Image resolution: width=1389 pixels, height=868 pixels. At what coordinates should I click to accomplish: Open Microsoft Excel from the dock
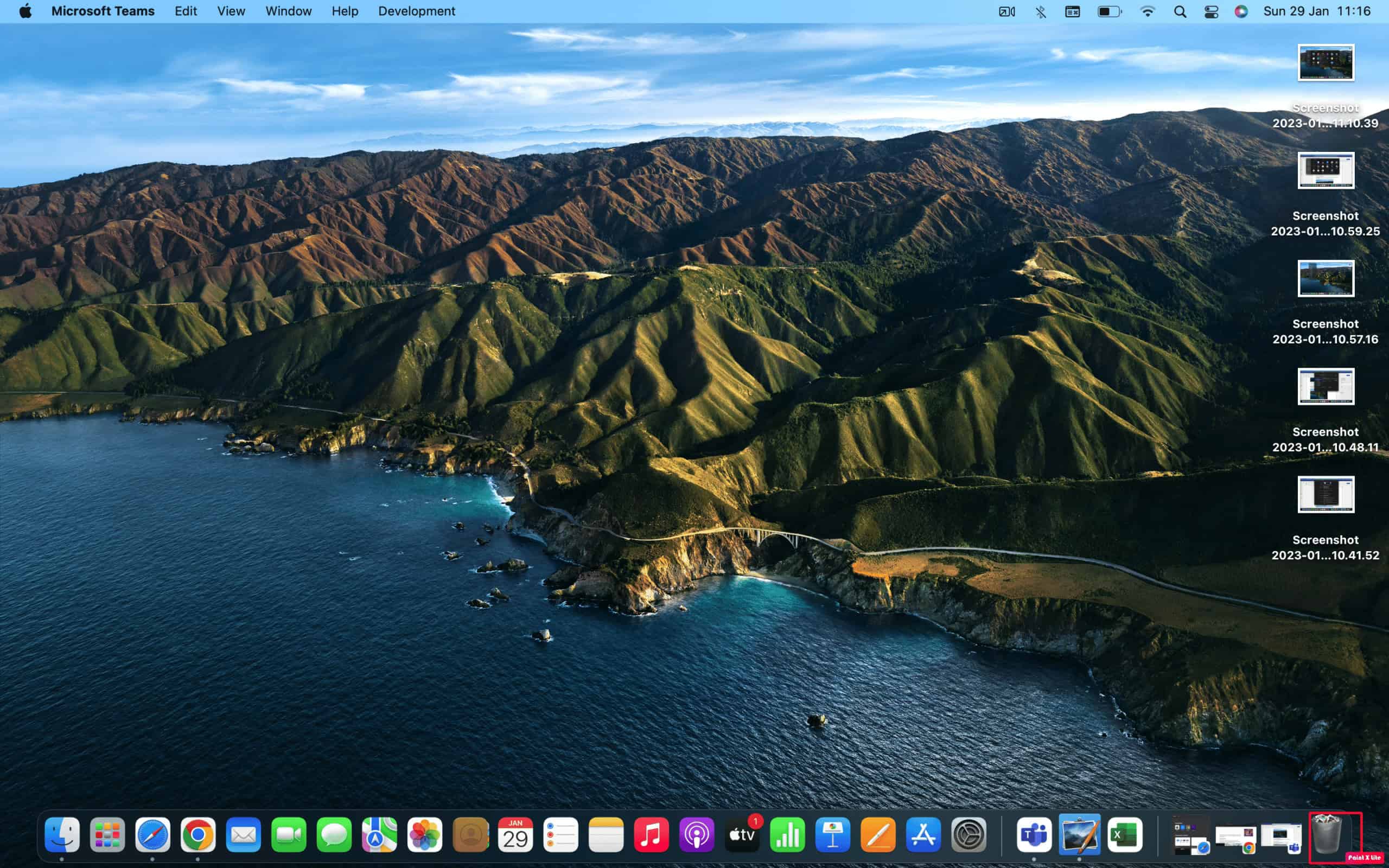(x=1124, y=835)
